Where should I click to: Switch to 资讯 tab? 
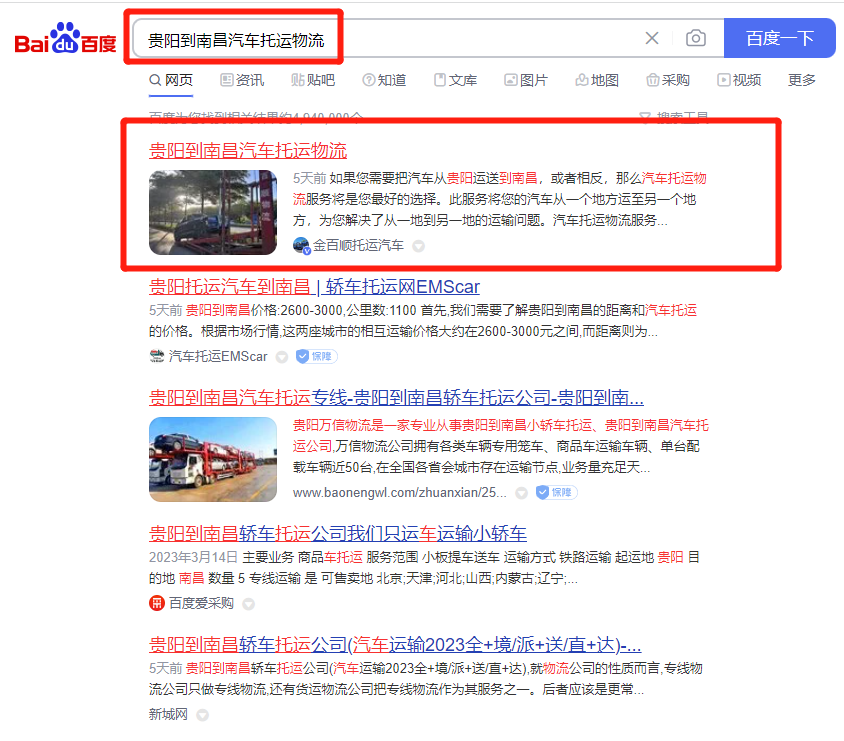coord(242,80)
